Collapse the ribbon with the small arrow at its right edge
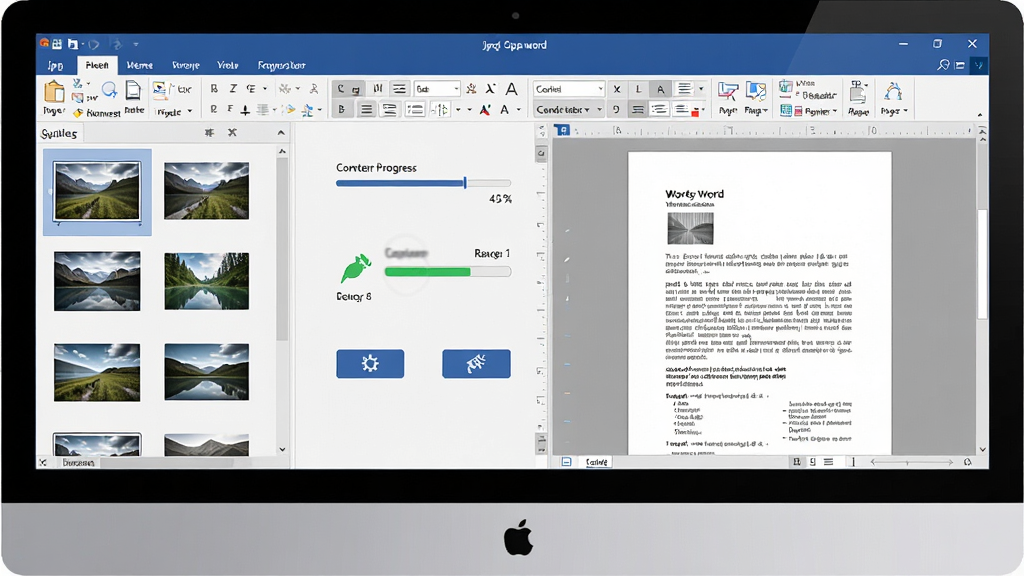This screenshot has height=576, width=1024. click(980, 115)
